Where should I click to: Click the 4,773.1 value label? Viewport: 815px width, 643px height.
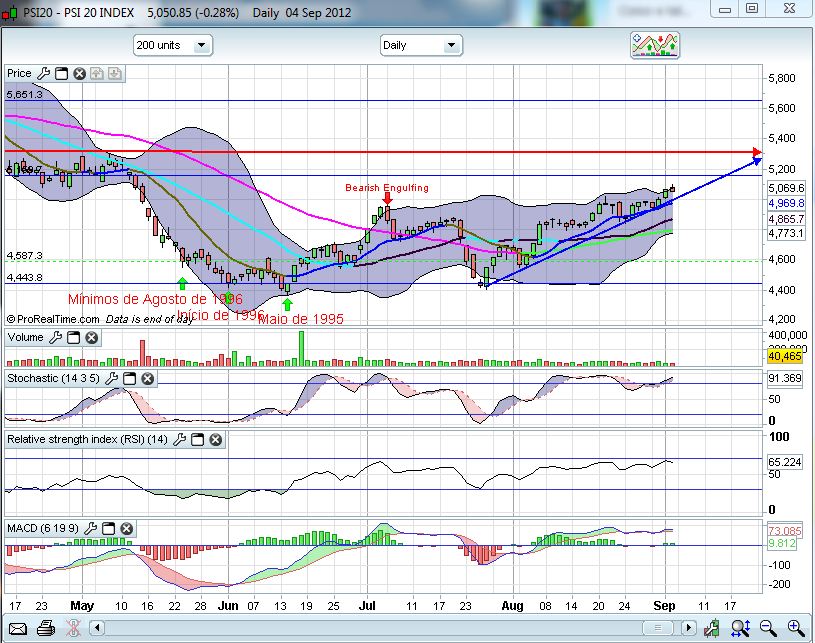point(786,233)
